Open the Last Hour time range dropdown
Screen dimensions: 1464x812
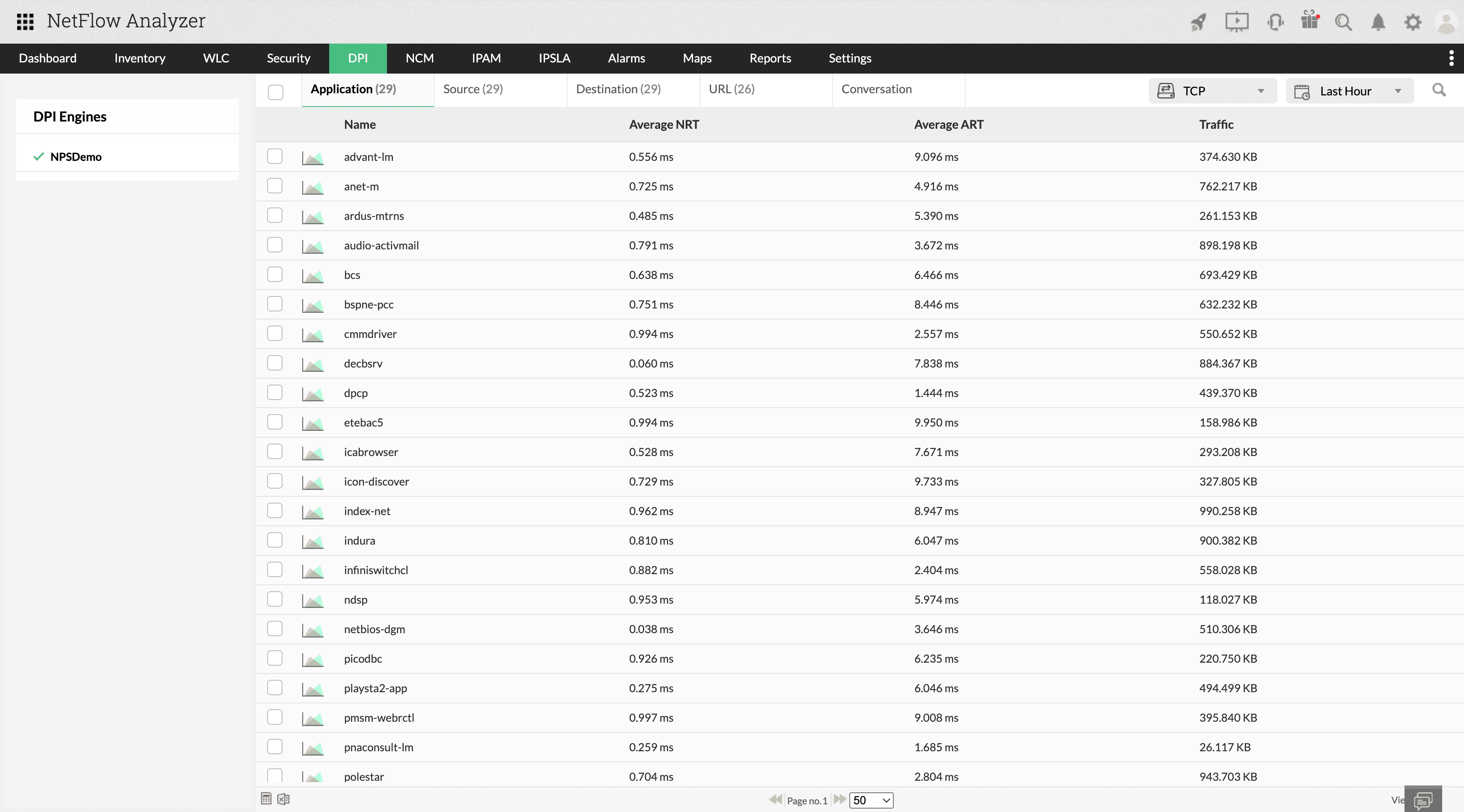[x=1349, y=91]
